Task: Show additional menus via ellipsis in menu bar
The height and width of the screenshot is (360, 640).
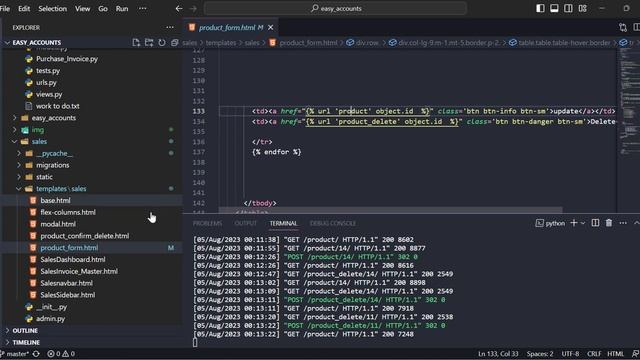Action: [142, 8]
